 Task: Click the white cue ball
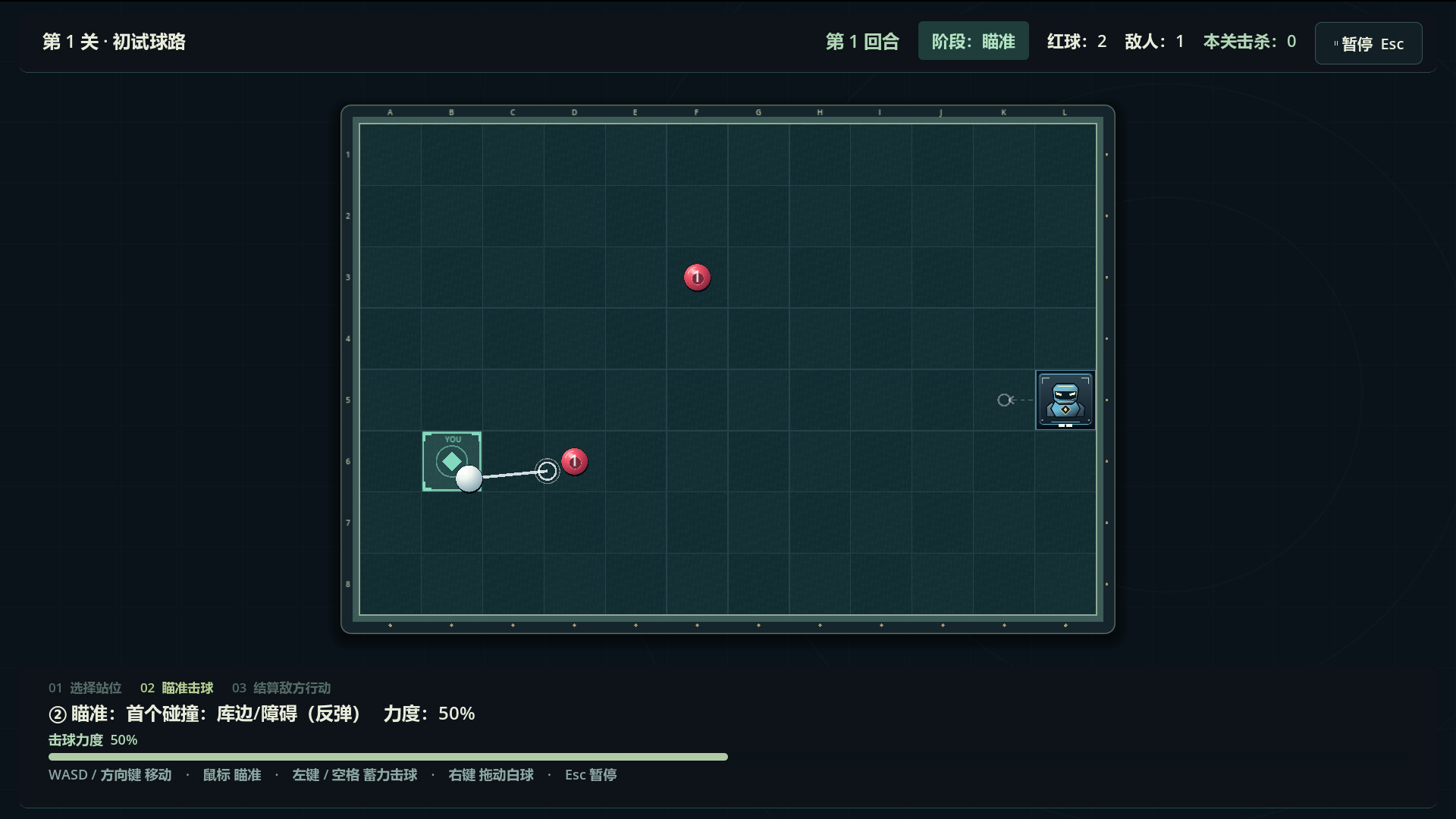469,479
